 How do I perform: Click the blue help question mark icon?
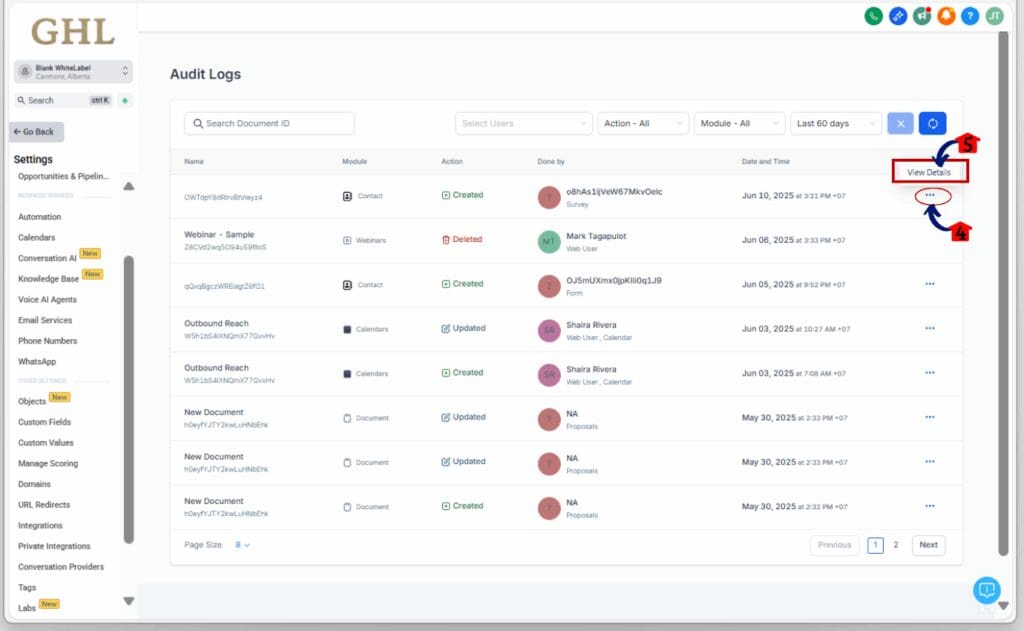(x=970, y=16)
